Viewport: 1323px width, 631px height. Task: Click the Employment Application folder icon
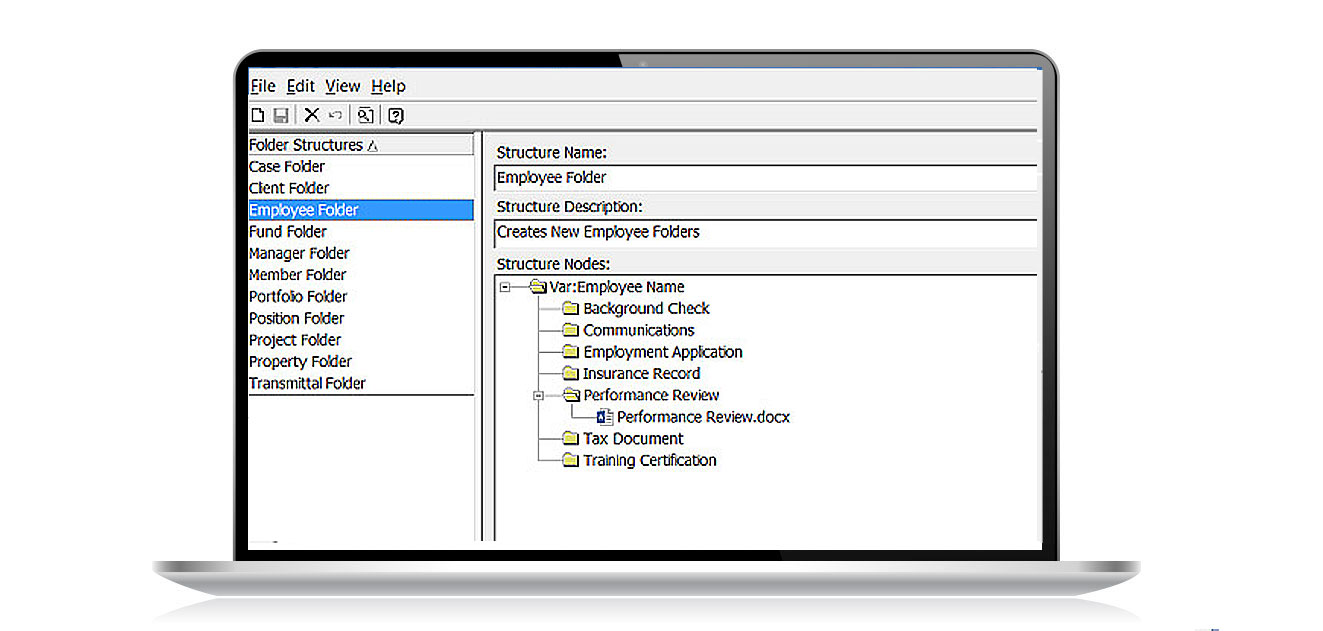[571, 352]
